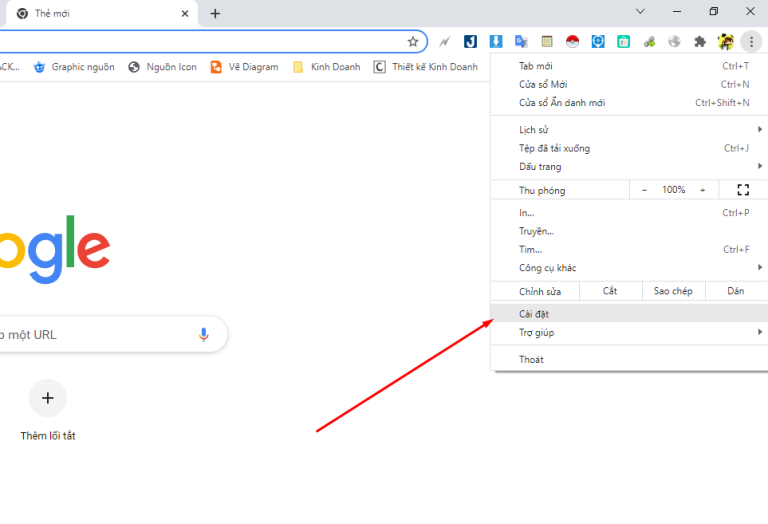Choose Cửa sổ Ẩn danh mới
This screenshot has height=524, width=768.
click(562, 103)
